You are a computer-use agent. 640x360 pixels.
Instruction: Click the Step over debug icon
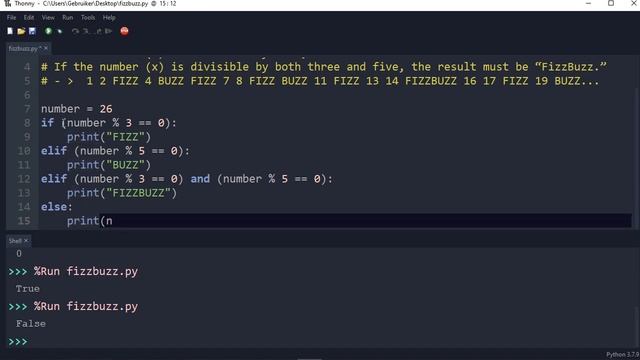click(x=75, y=31)
